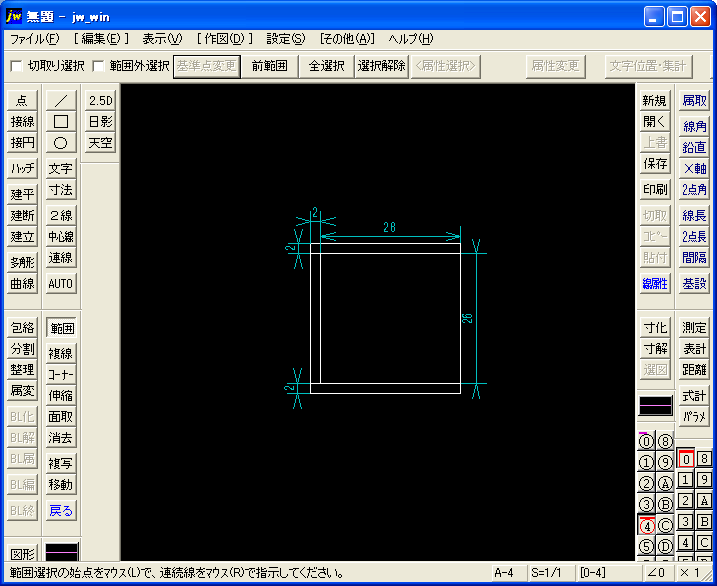Toggle layer circle 1

(646, 463)
